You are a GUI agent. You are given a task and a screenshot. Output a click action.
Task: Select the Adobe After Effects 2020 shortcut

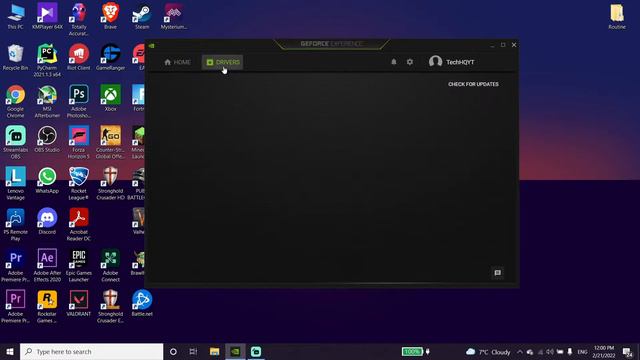(47, 265)
